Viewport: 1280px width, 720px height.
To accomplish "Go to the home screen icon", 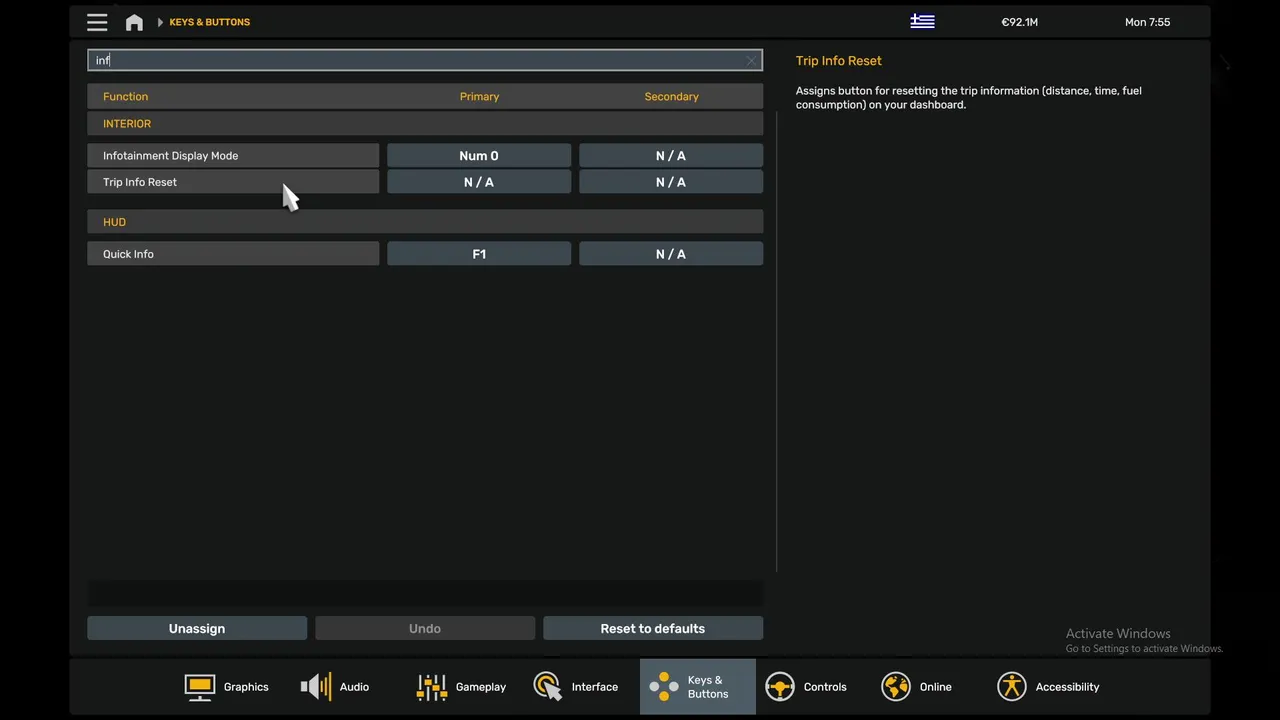I will (134, 22).
